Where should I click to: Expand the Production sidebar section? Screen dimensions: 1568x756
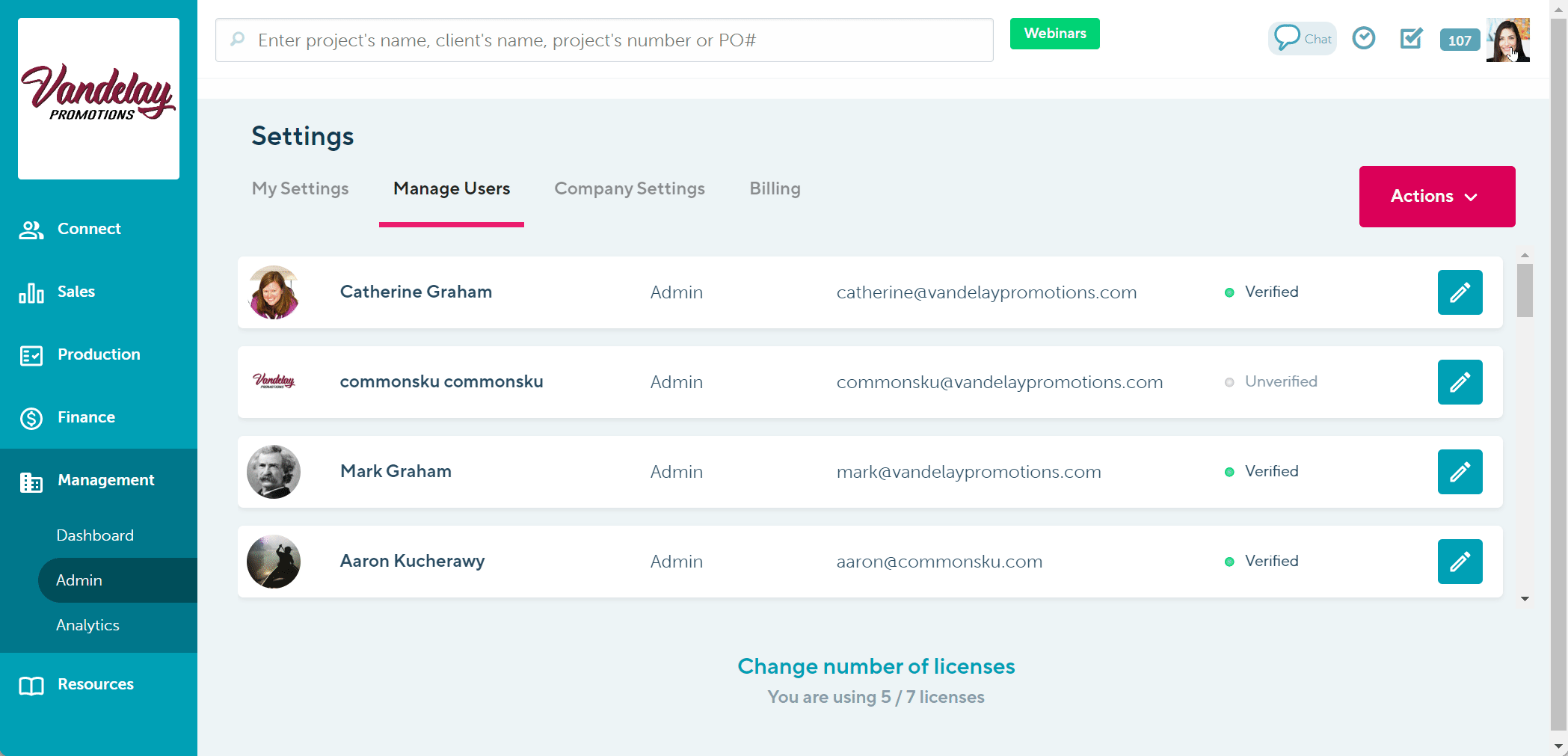tap(99, 354)
